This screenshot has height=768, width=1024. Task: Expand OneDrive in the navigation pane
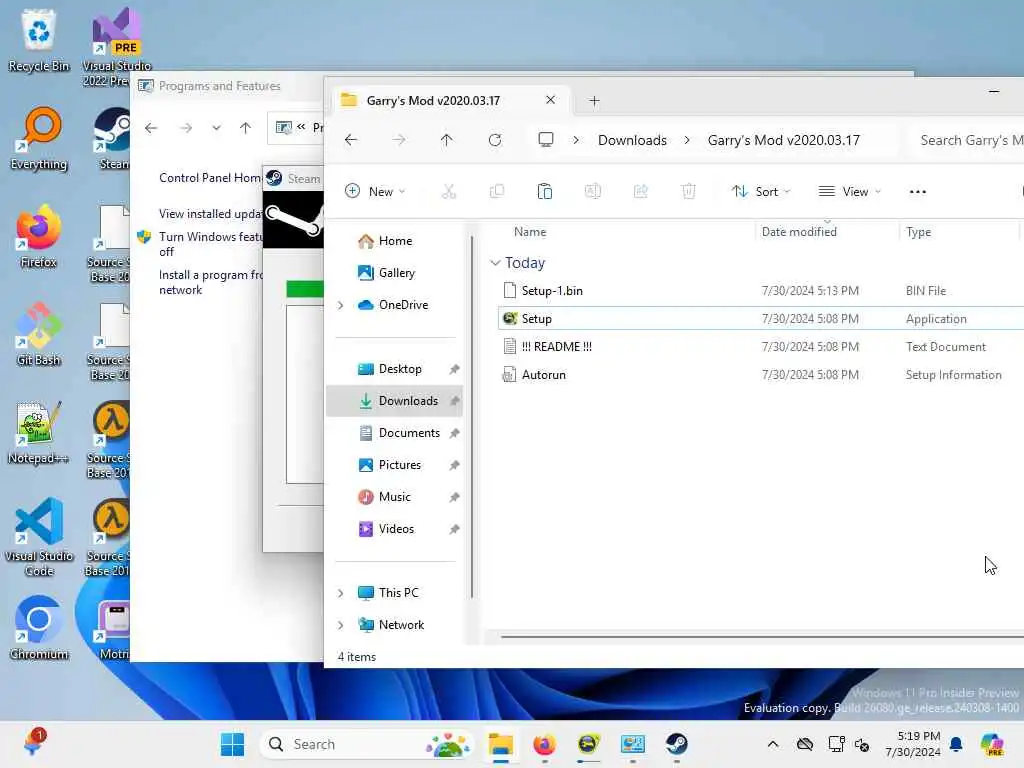pyautogui.click(x=340, y=305)
